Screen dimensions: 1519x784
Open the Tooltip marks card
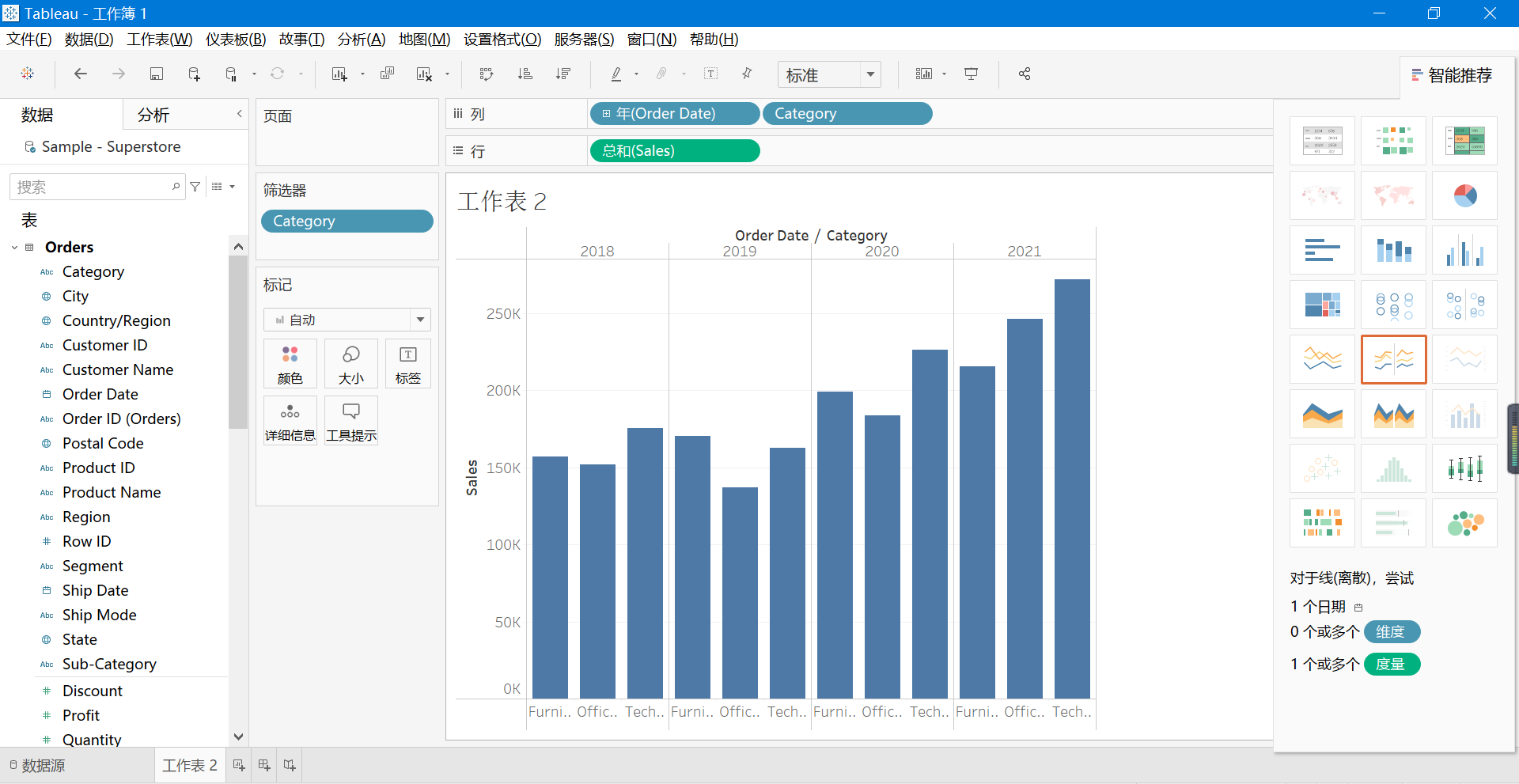[351, 421]
